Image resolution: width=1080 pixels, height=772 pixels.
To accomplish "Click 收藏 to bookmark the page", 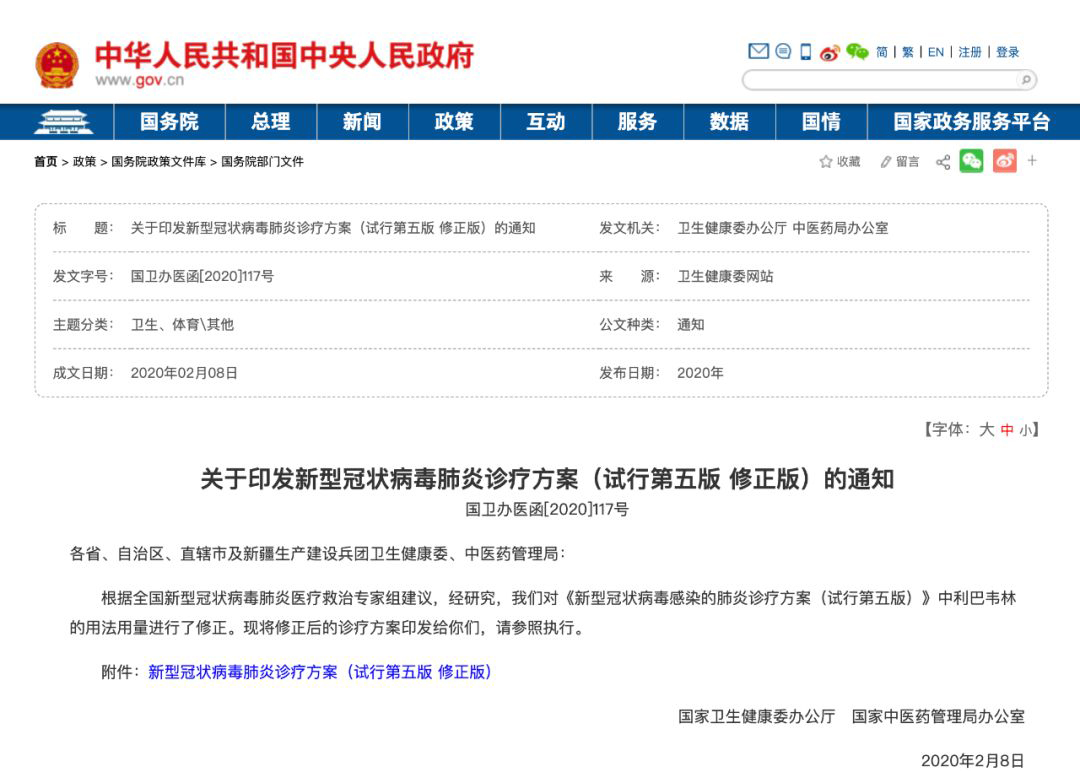I will tap(840, 162).
